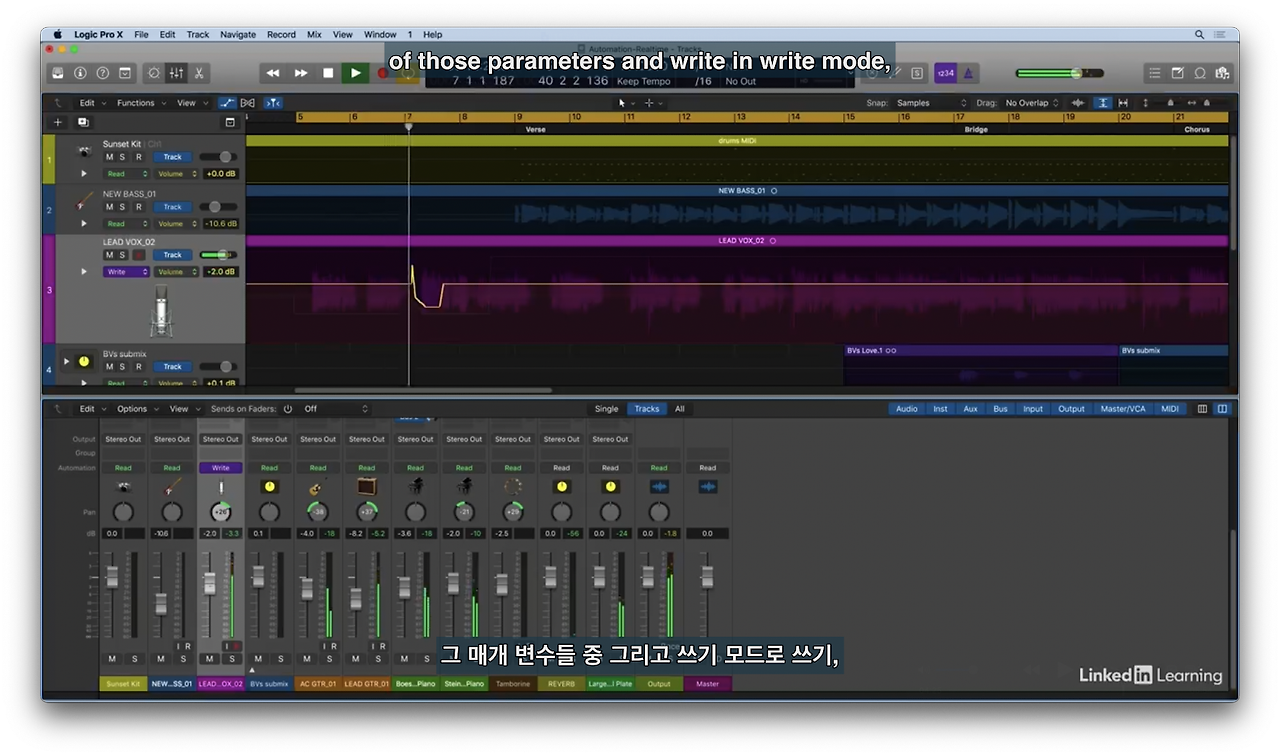Open the media Browsers icon
Image resolution: width=1280 pixels, height=756 pixels.
click(1221, 73)
